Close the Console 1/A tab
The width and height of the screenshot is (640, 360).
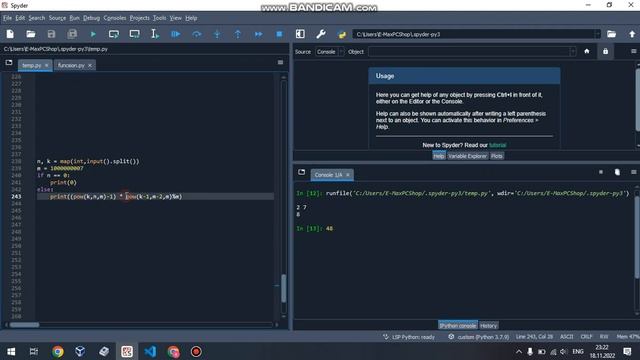[348, 175]
